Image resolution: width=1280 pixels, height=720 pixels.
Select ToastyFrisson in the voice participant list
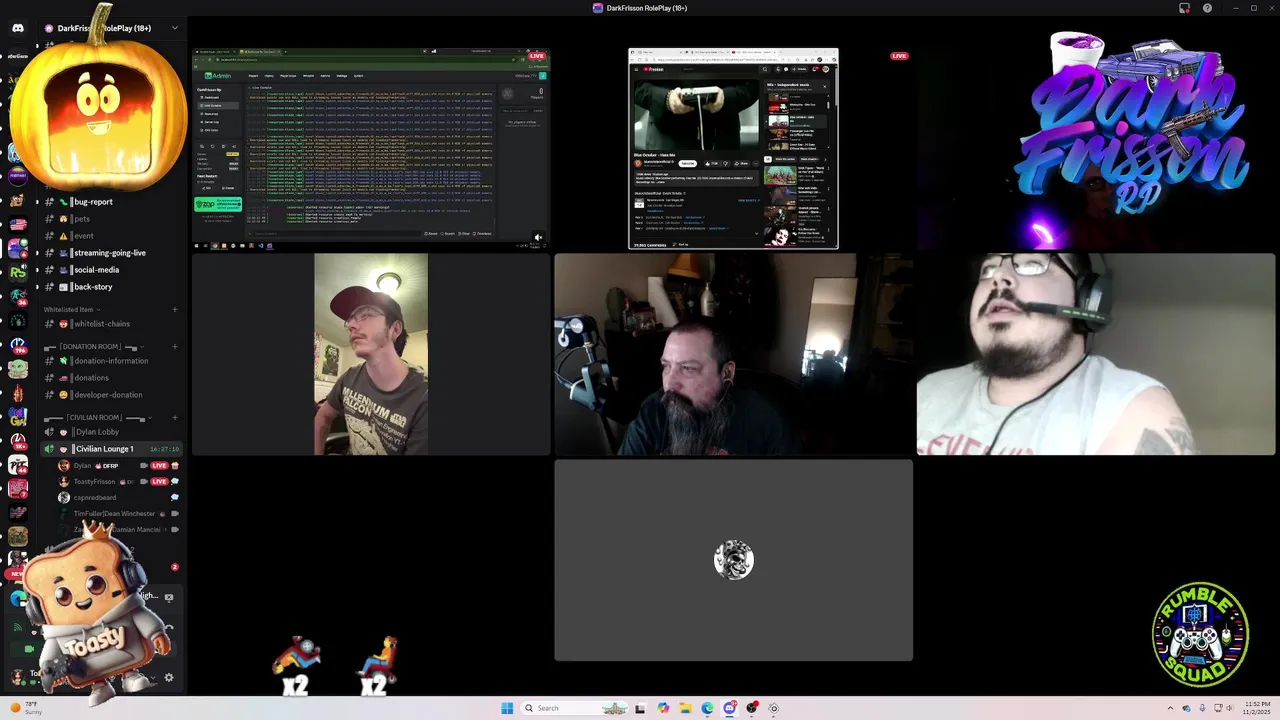(118, 482)
